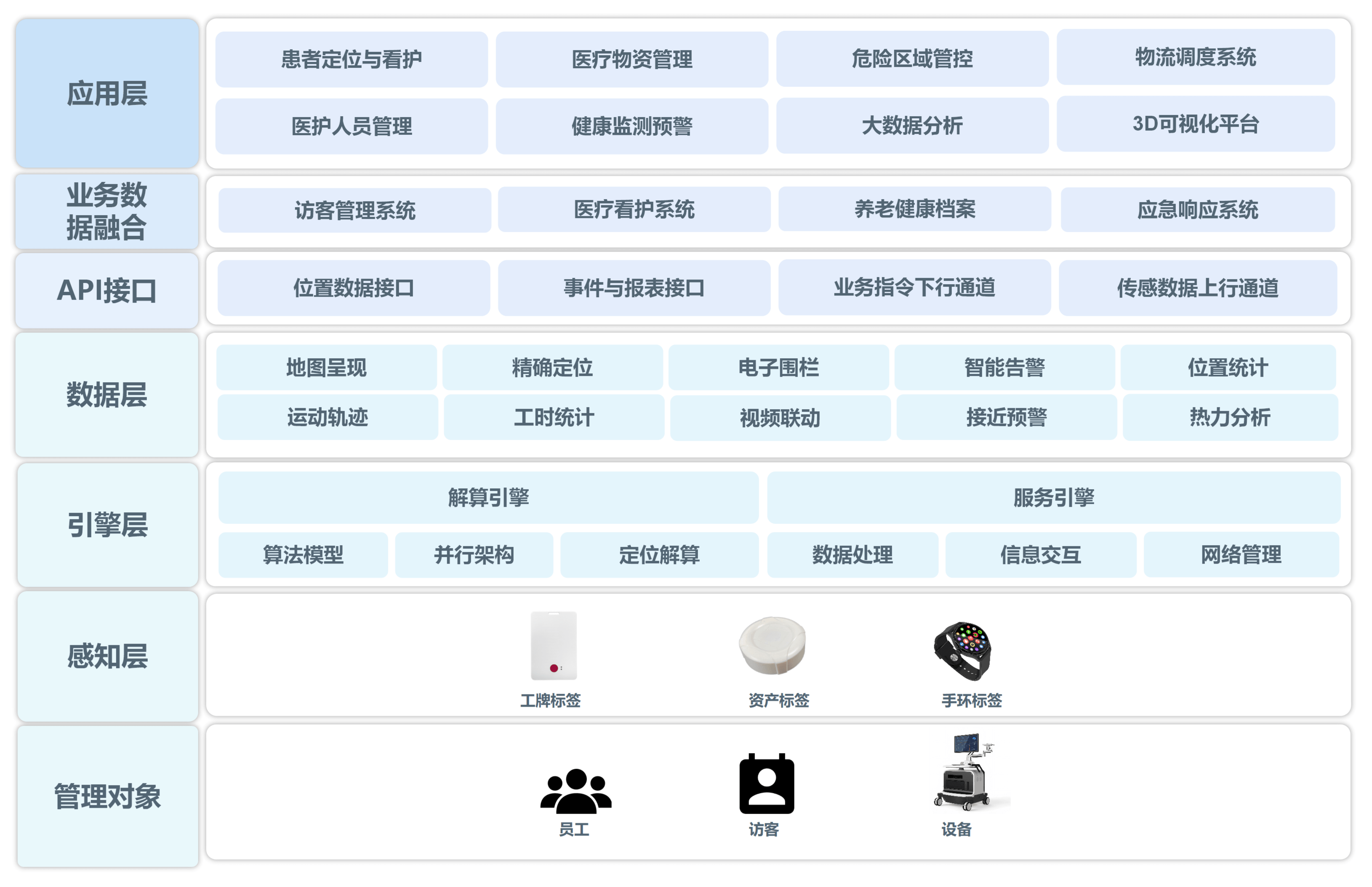
Task: Select the 资产标签 round asset tag image
Action: pos(773,645)
